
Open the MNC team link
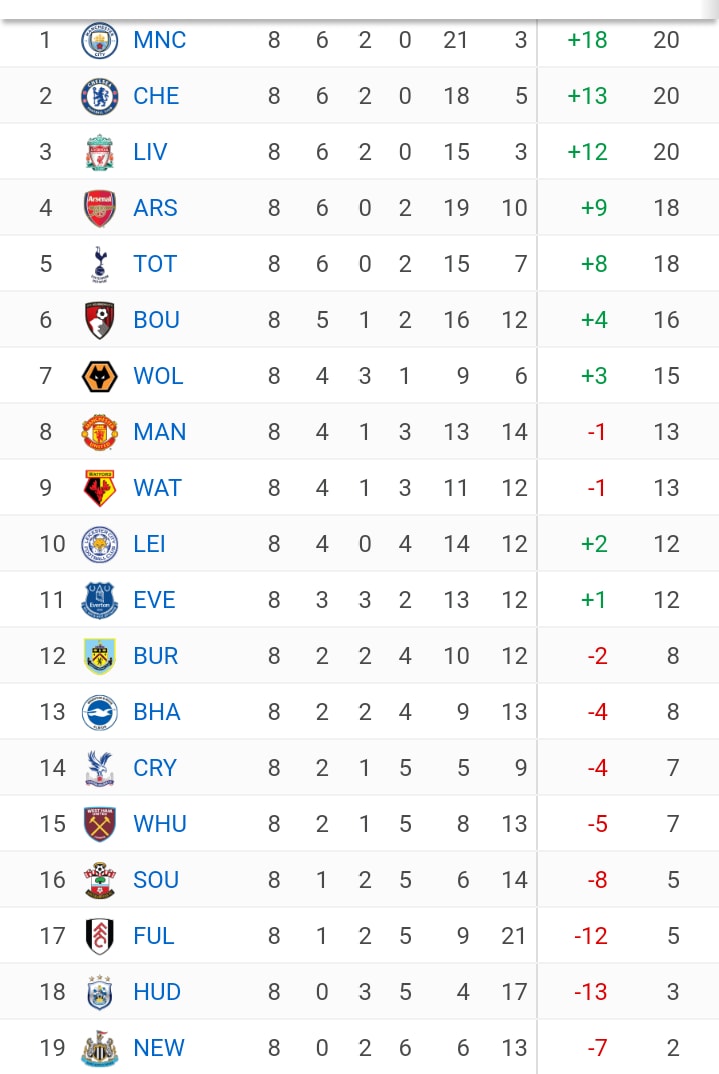160,40
